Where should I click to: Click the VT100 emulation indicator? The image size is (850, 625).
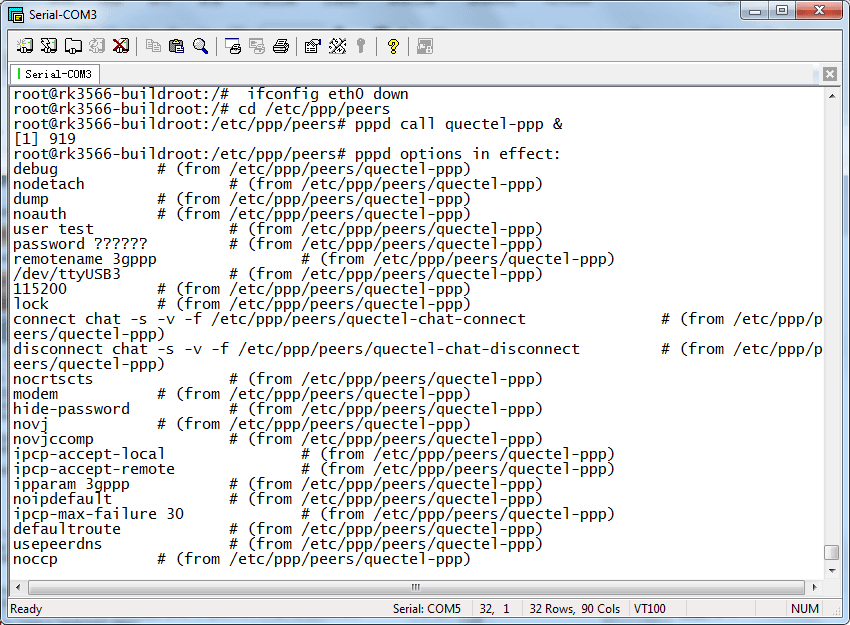click(x=650, y=608)
